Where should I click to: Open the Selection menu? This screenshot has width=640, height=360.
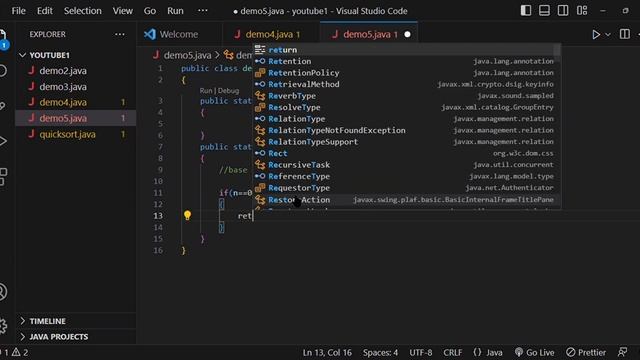(x=82, y=11)
